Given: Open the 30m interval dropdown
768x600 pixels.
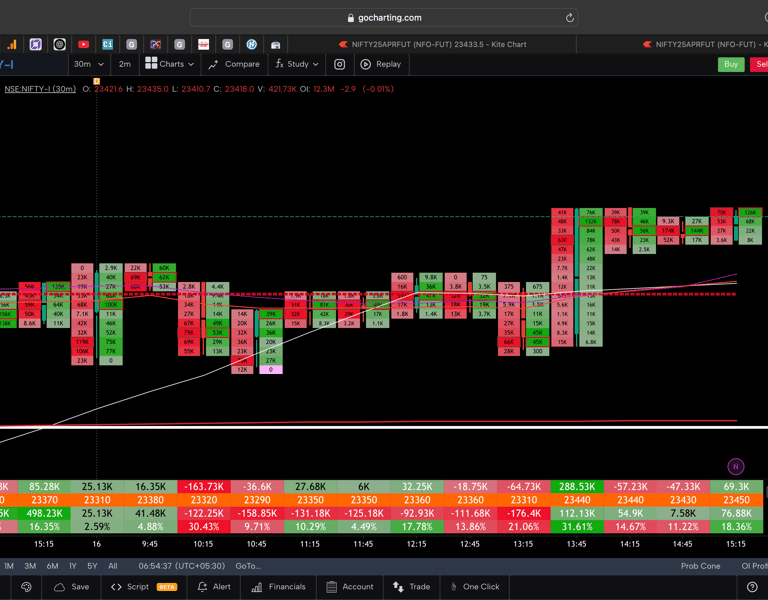Looking at the screenshot, I should [x=89, y=64].
